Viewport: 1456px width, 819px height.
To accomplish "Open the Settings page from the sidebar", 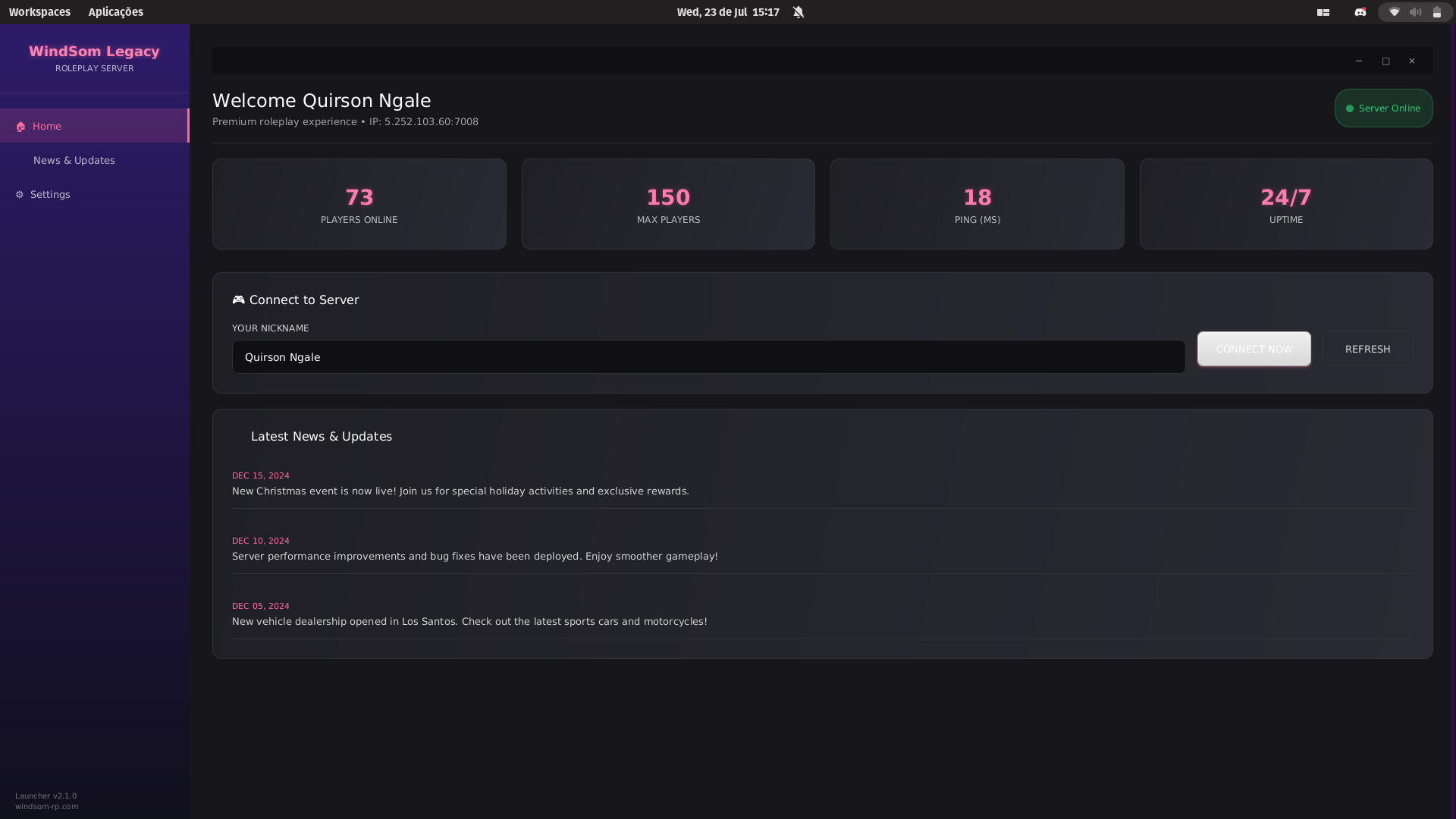I will coord(50,195).
